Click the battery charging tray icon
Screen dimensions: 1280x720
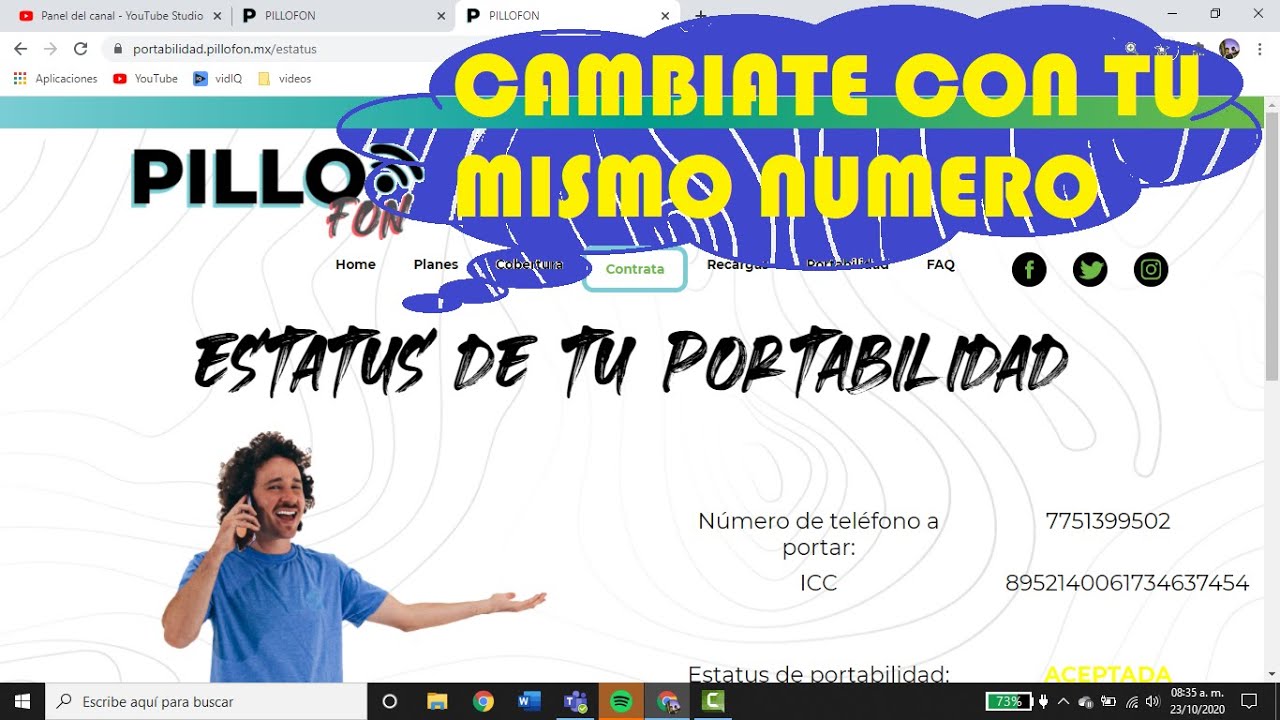coord(1108,701)
